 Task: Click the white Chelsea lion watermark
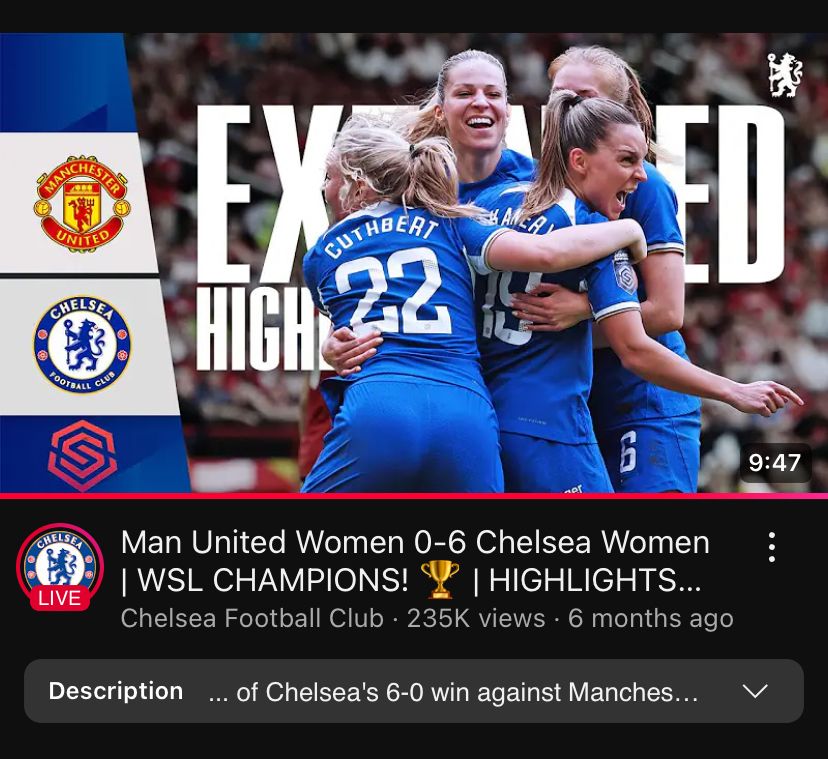coord(784,74)
